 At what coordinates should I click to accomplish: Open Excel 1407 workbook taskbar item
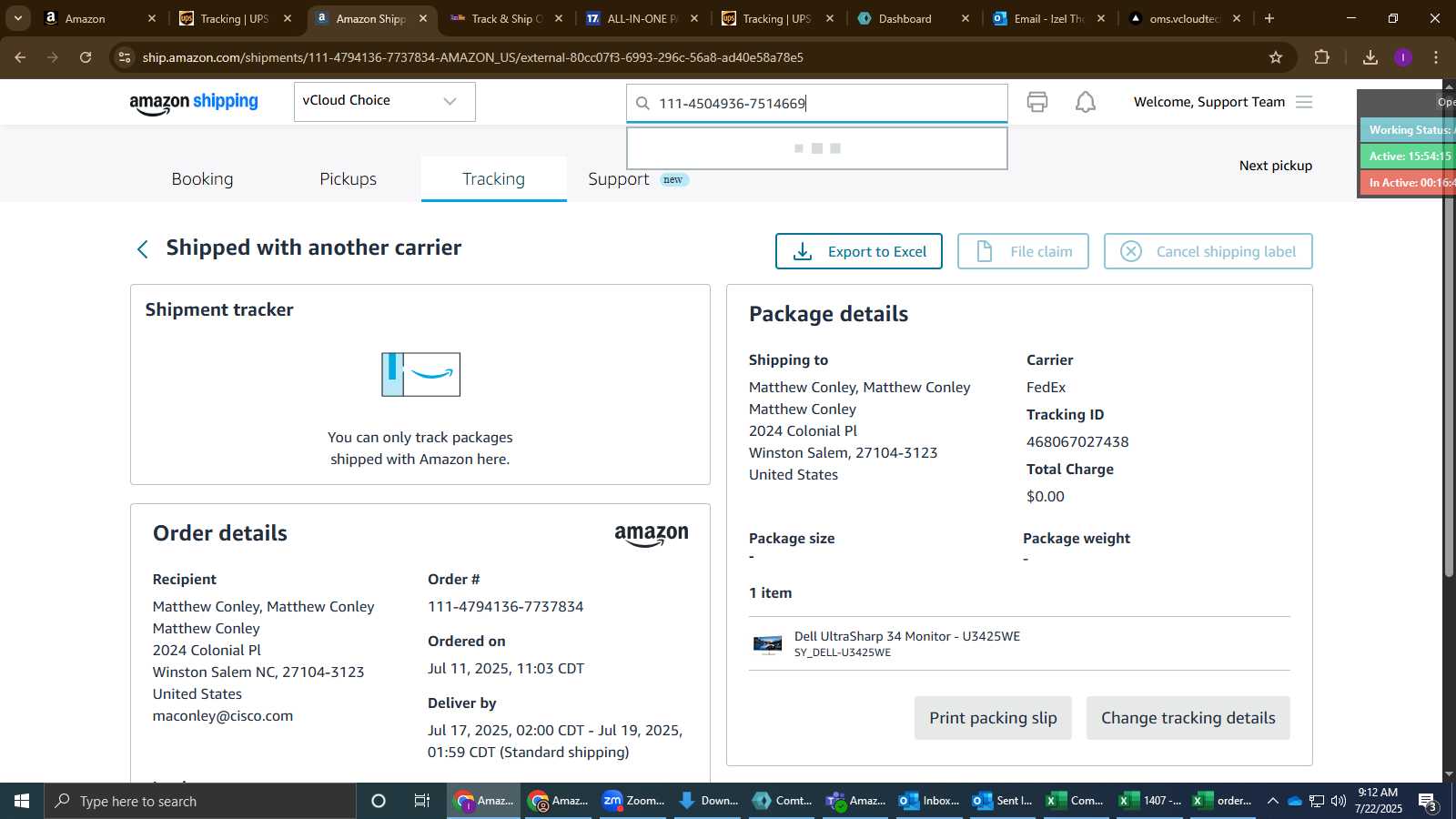coord(1150,801)
